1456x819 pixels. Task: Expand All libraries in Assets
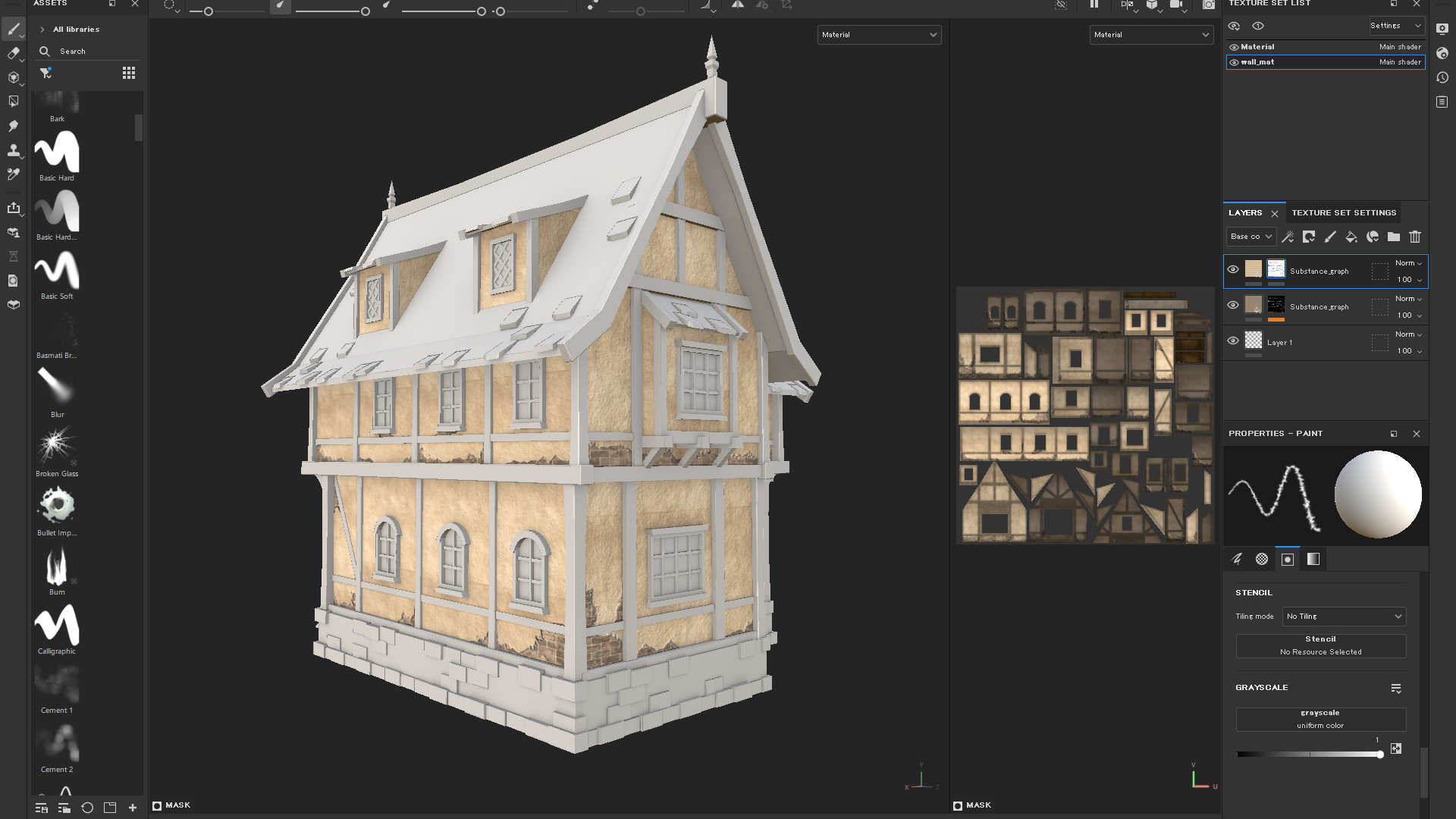tap(42, 30)
